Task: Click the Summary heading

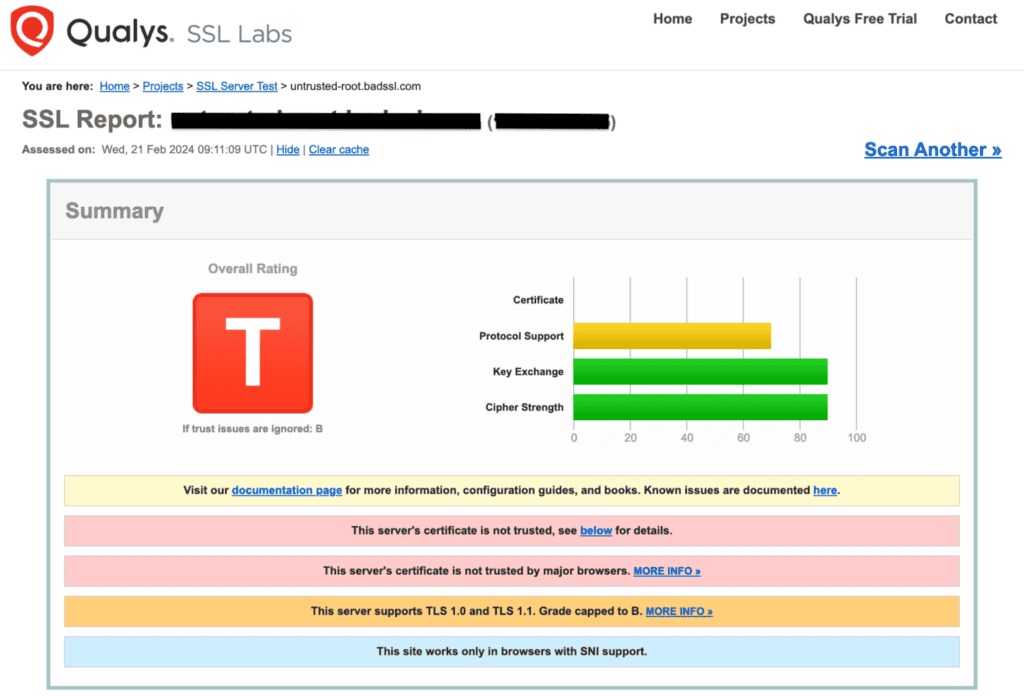Action: pos(114,211)
